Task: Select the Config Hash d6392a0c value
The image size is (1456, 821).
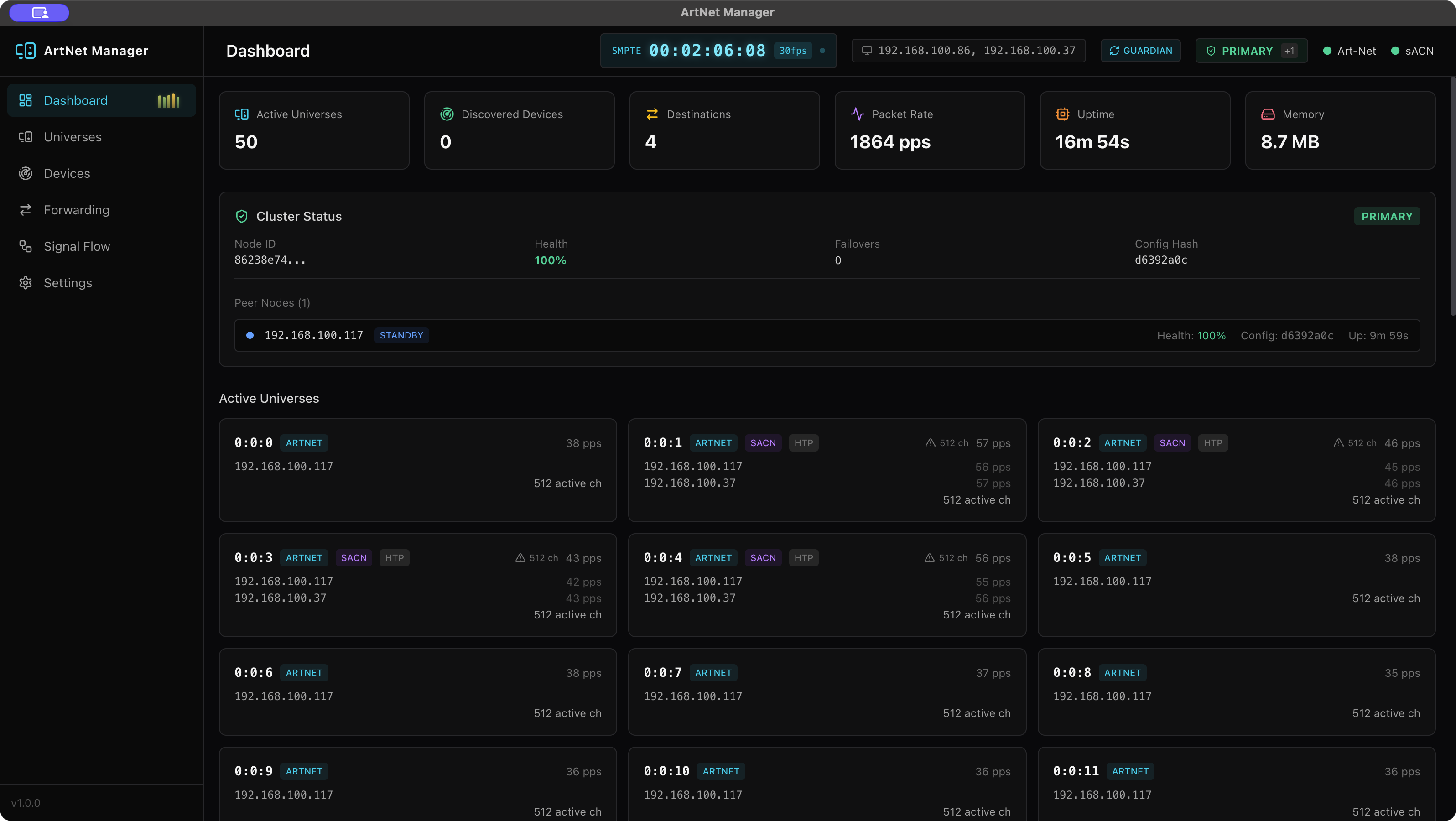Action: tap(1161, 260)
